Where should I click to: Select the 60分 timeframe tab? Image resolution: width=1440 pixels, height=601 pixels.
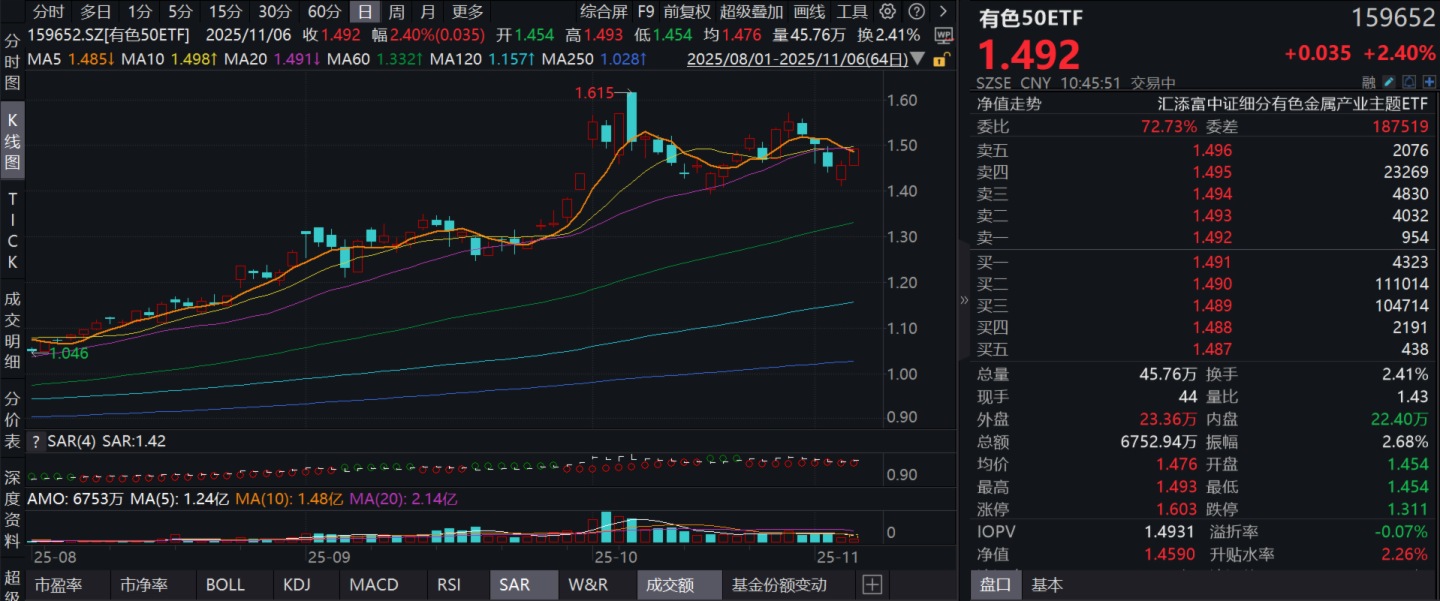[324, 12]
